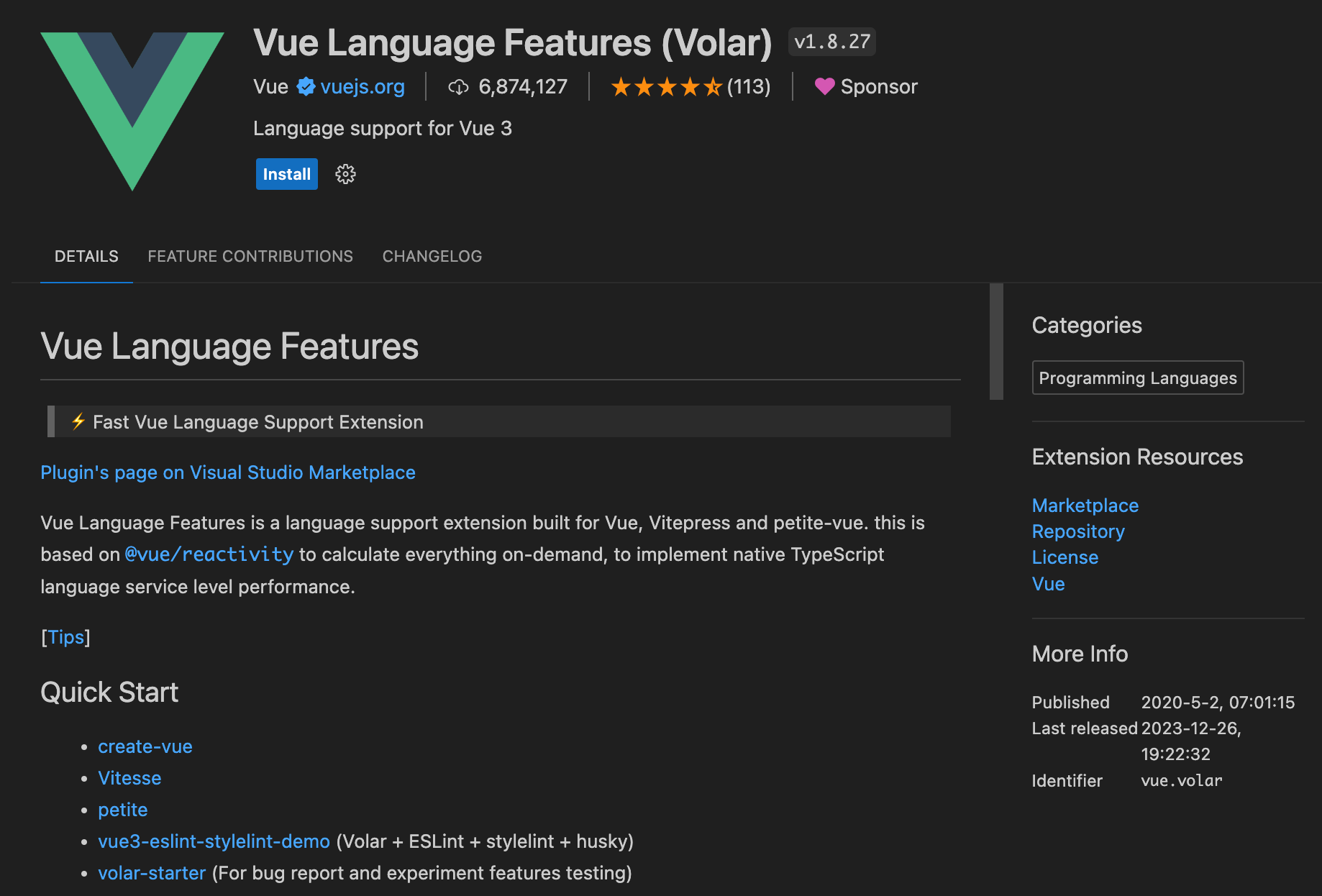1322x896 pixels.
Task: Open the vue3-eslint-stylelint-demo link
Action: tap(214, 841)
